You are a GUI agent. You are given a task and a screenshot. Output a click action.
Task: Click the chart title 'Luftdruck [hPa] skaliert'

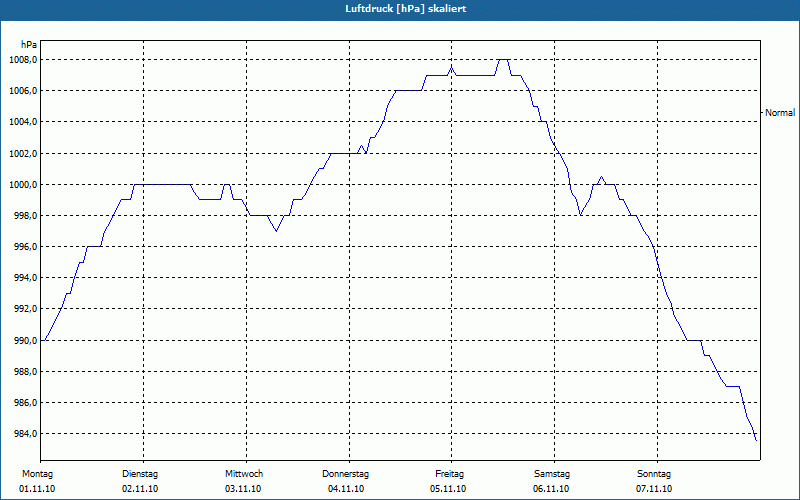(x=405, y=9)
